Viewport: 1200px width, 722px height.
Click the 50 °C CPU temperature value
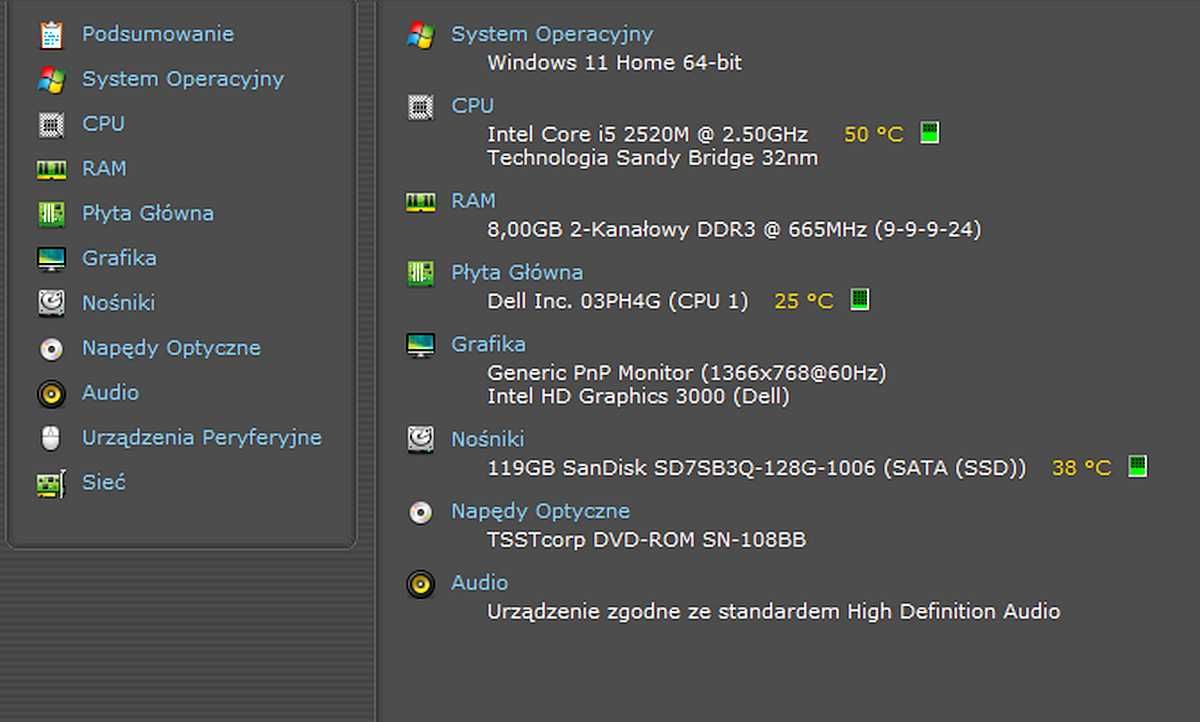click(873, 134)
